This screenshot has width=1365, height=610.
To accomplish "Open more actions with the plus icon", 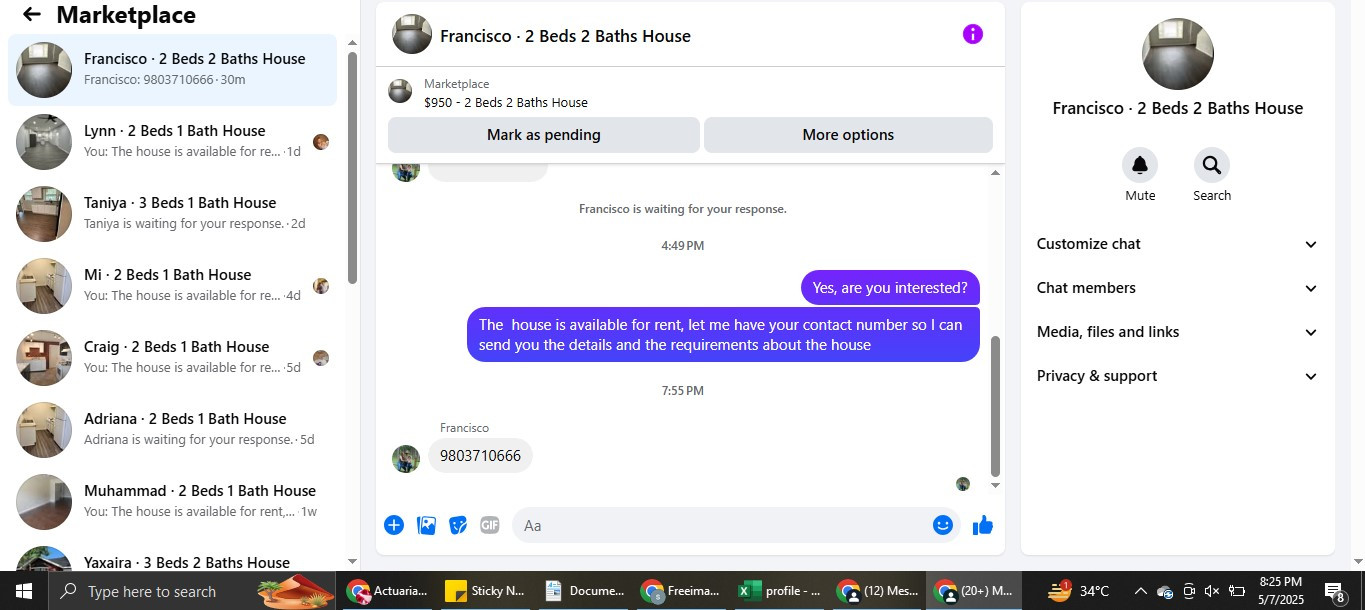I will (x=394, y=525).
